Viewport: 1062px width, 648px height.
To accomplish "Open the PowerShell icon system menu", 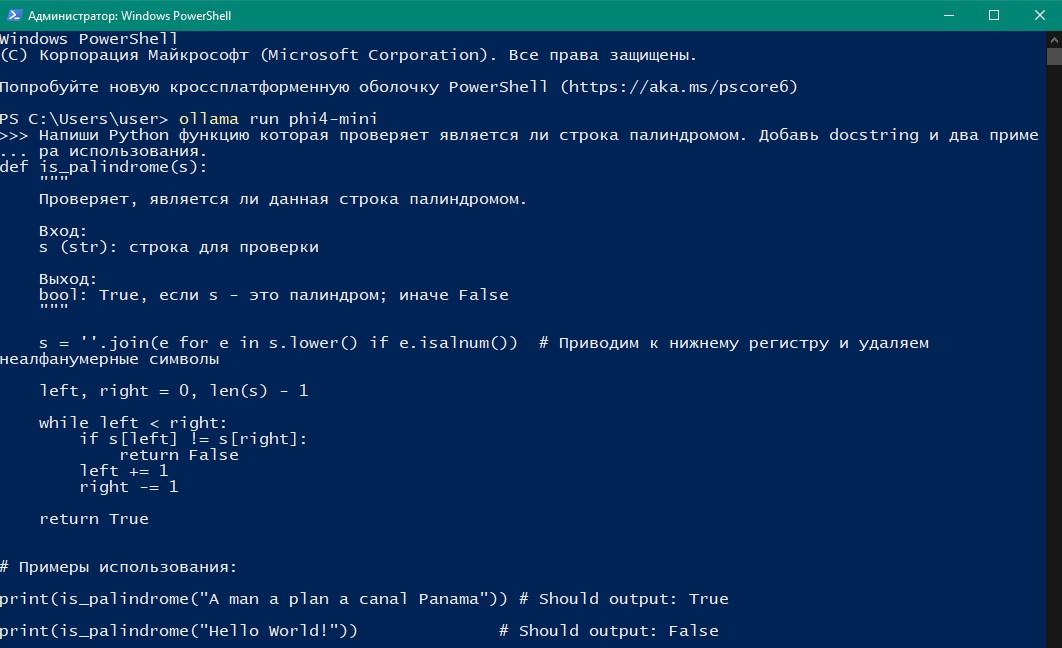I will click(x=13, y=15).
